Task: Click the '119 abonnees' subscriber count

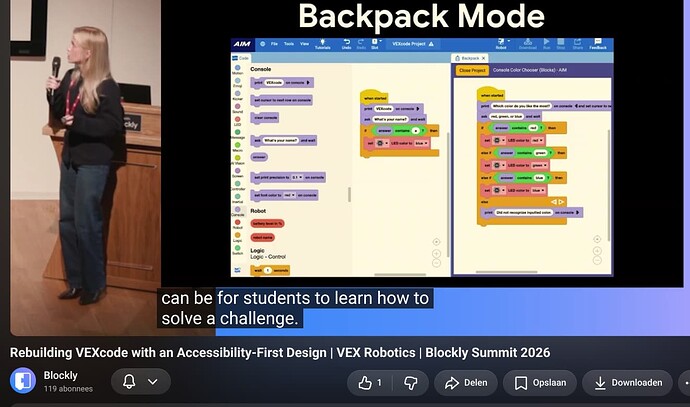Action: 68,389
